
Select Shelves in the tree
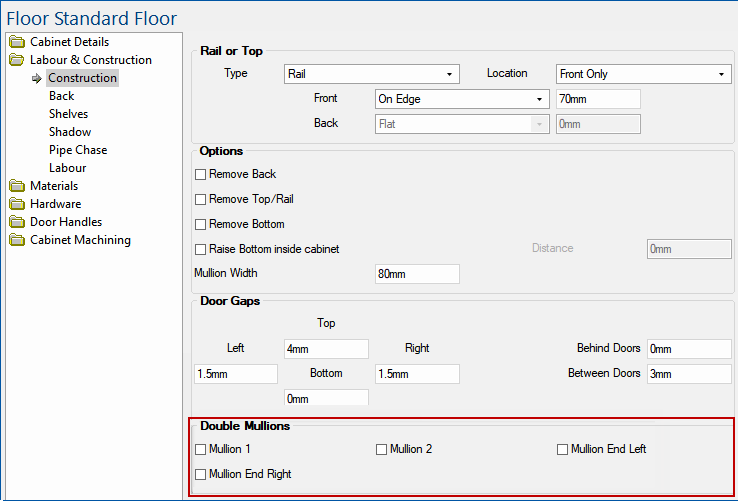(68, 114)
